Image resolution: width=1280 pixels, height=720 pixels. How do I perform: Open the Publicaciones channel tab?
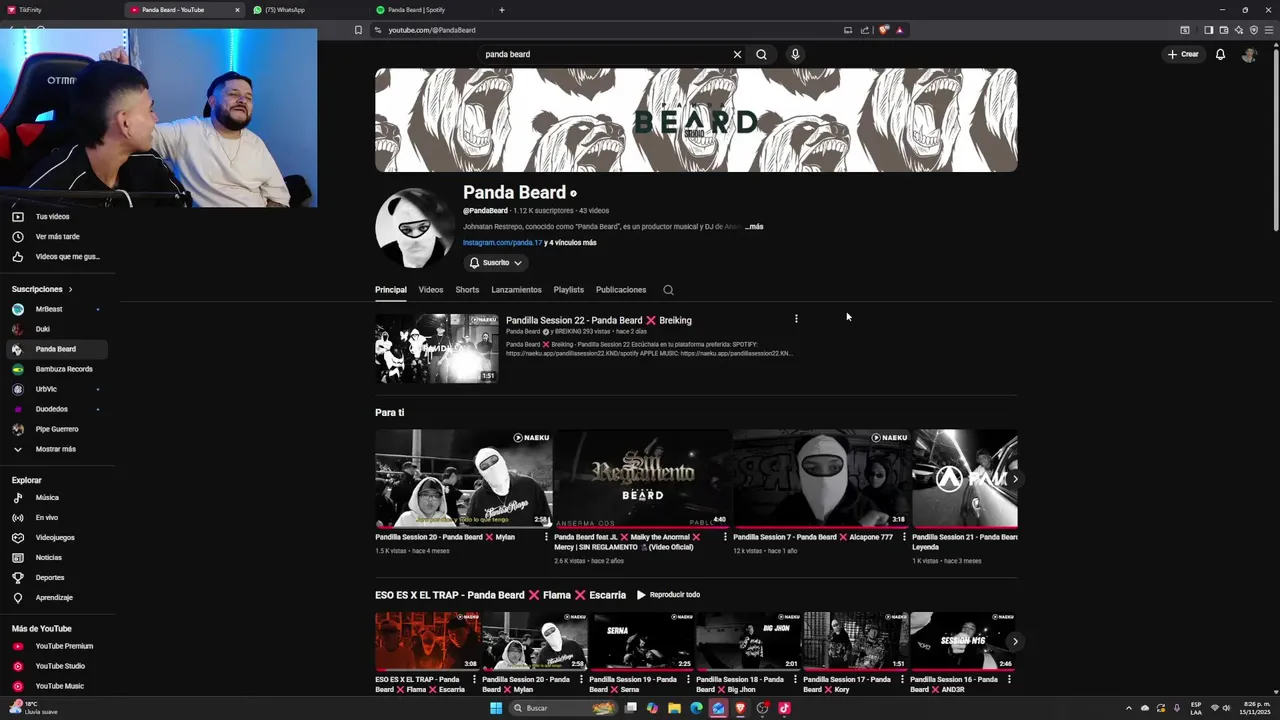621,290
